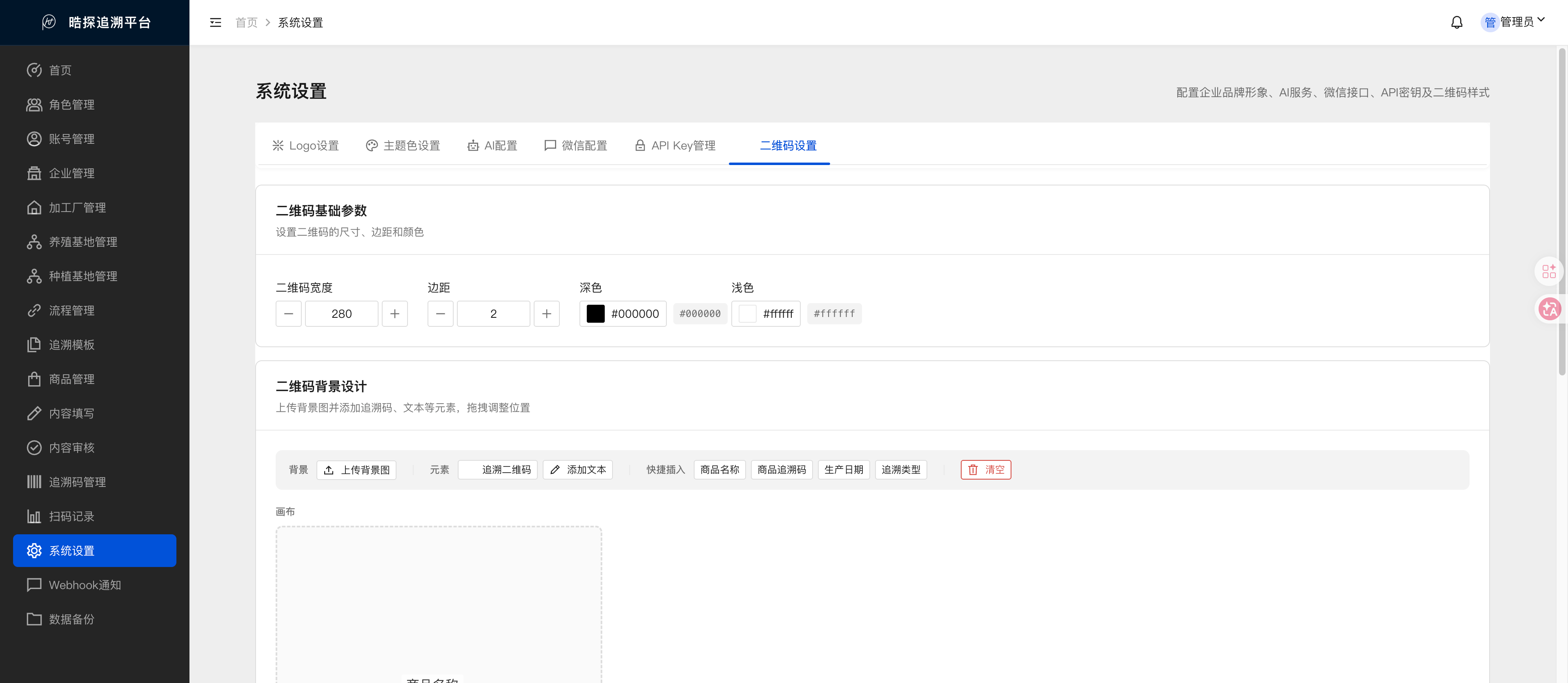
Task: Open 扫码记录 in the sidebar
Action: tap(94, 516)
